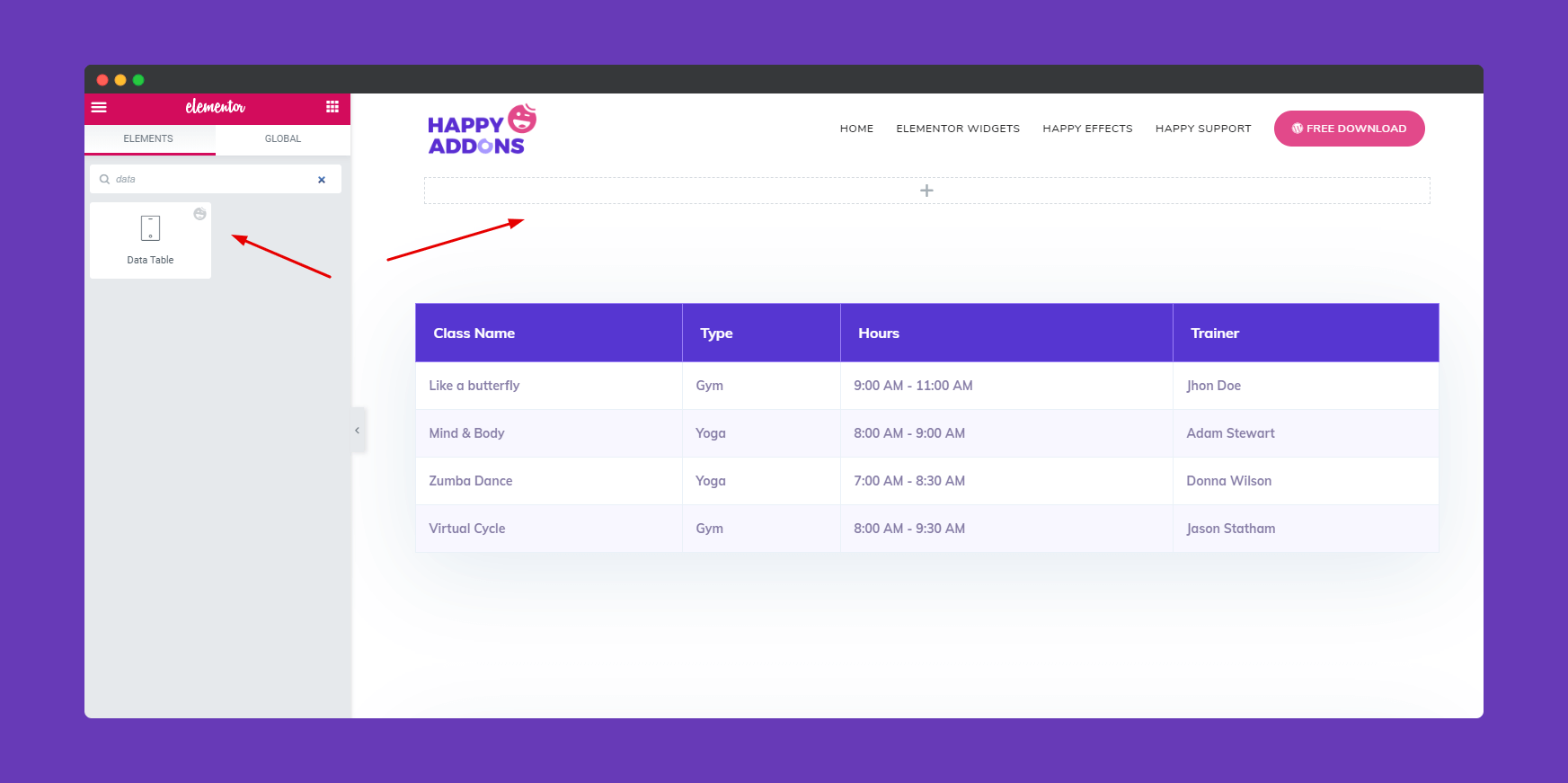Open the Happy Support nav link
Viewport: 1568px width, 783px height.
[1203, 129]
